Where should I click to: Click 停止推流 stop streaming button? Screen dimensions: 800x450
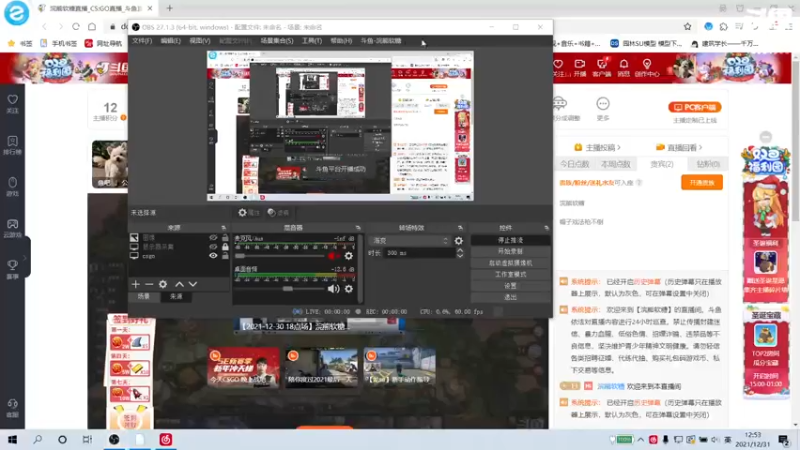(510, 240)
